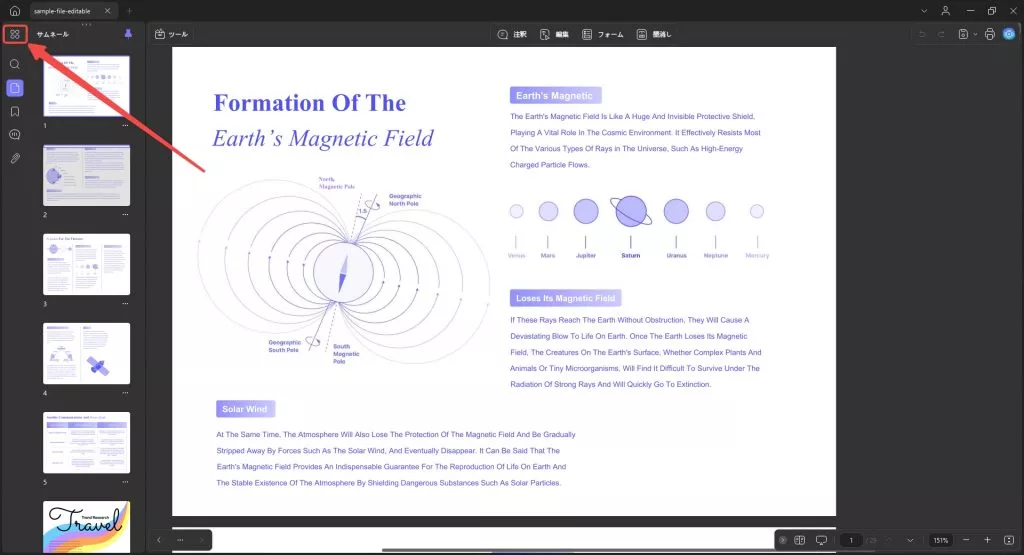Open the title bar dropdown chevron

coord(923,11)
